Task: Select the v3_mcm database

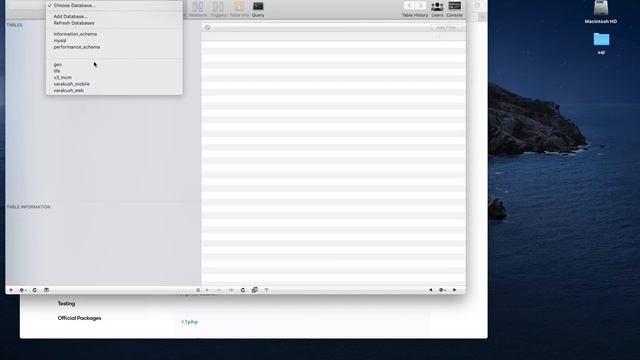Action: point(114,78)
